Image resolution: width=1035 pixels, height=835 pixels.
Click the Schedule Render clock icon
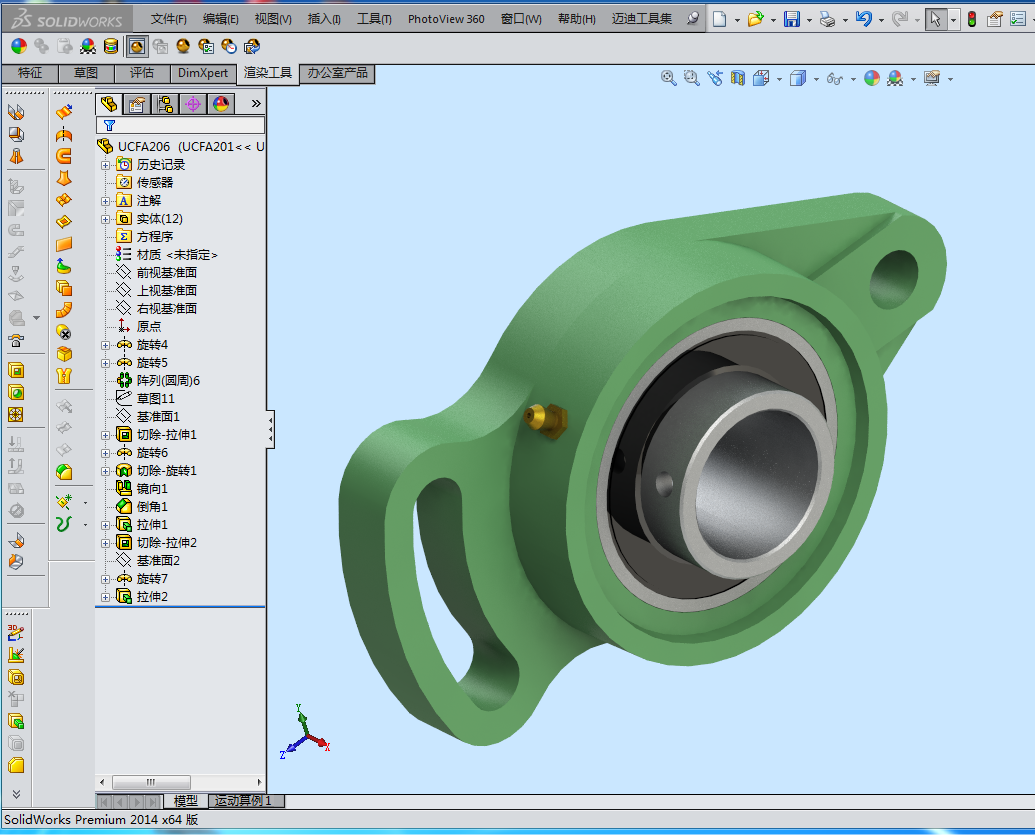pyautogui.click(x=229, y=46)
